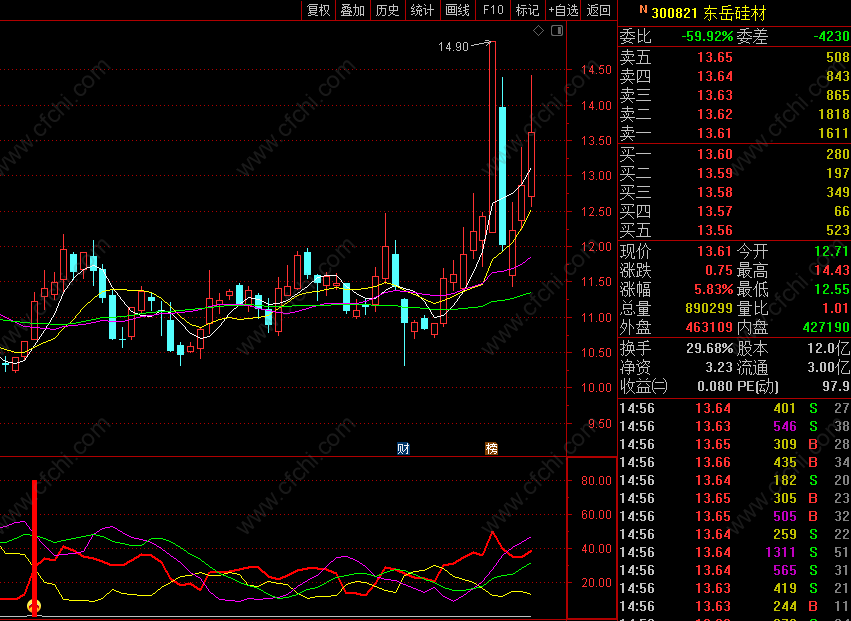Click the PE(动) 97.9 value
Screen dimensions: 851x621
[836, 386]
